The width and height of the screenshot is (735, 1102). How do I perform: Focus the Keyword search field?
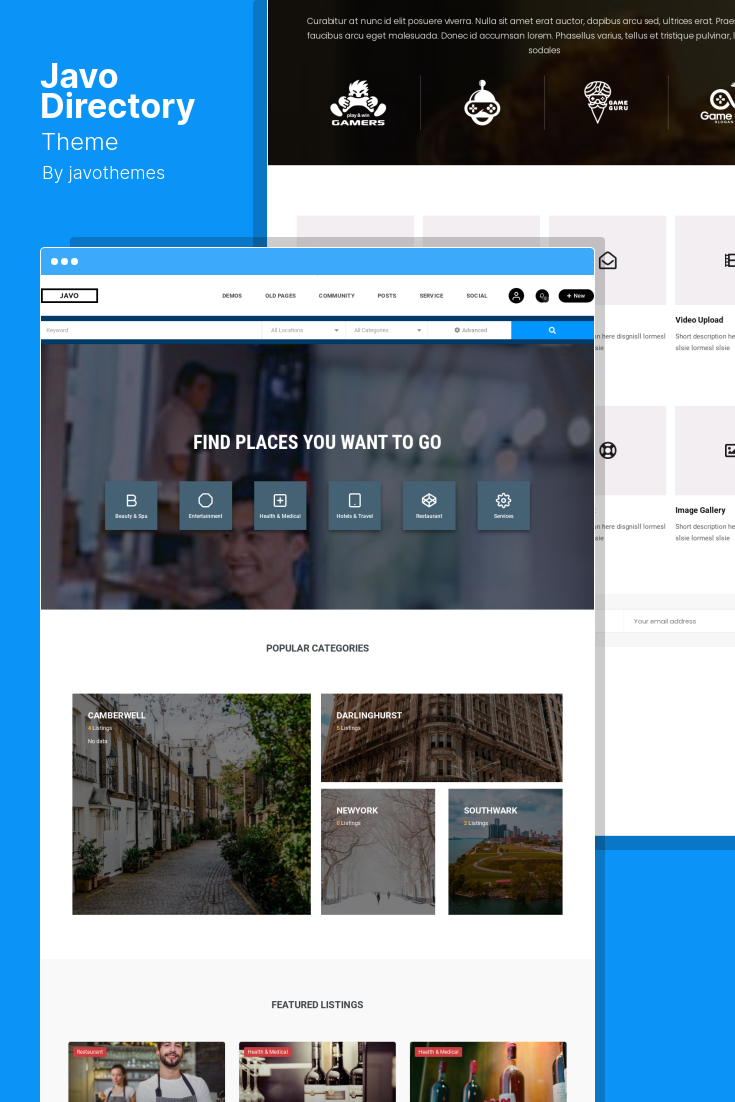151,330
